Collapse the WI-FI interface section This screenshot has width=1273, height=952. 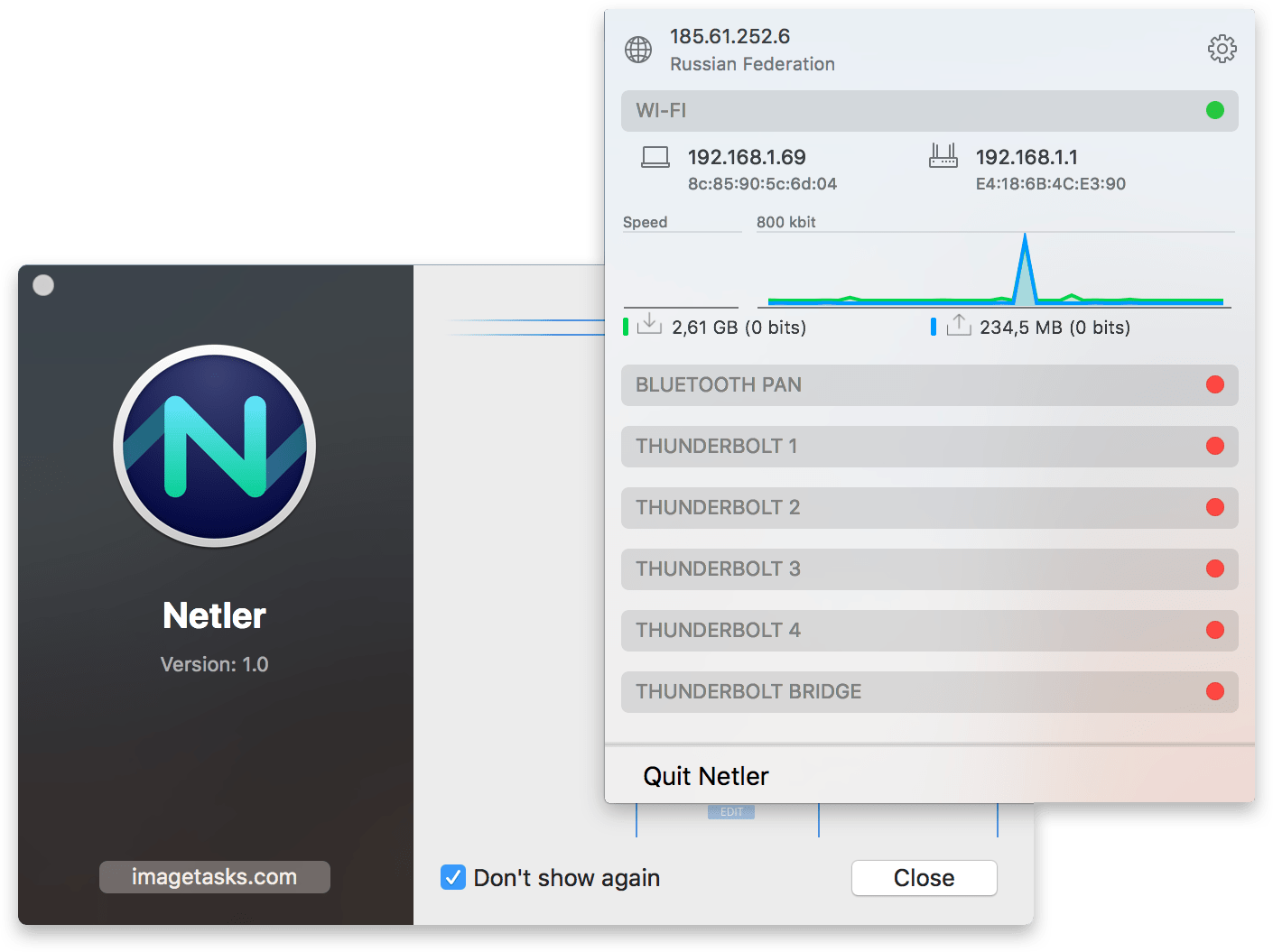[929, 111]
